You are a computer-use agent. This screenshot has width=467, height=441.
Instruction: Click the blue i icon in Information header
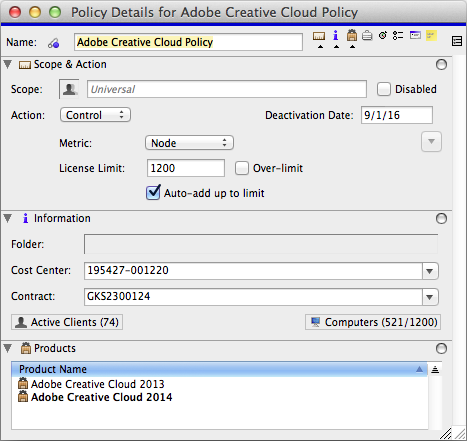click(x=25, y=218)
